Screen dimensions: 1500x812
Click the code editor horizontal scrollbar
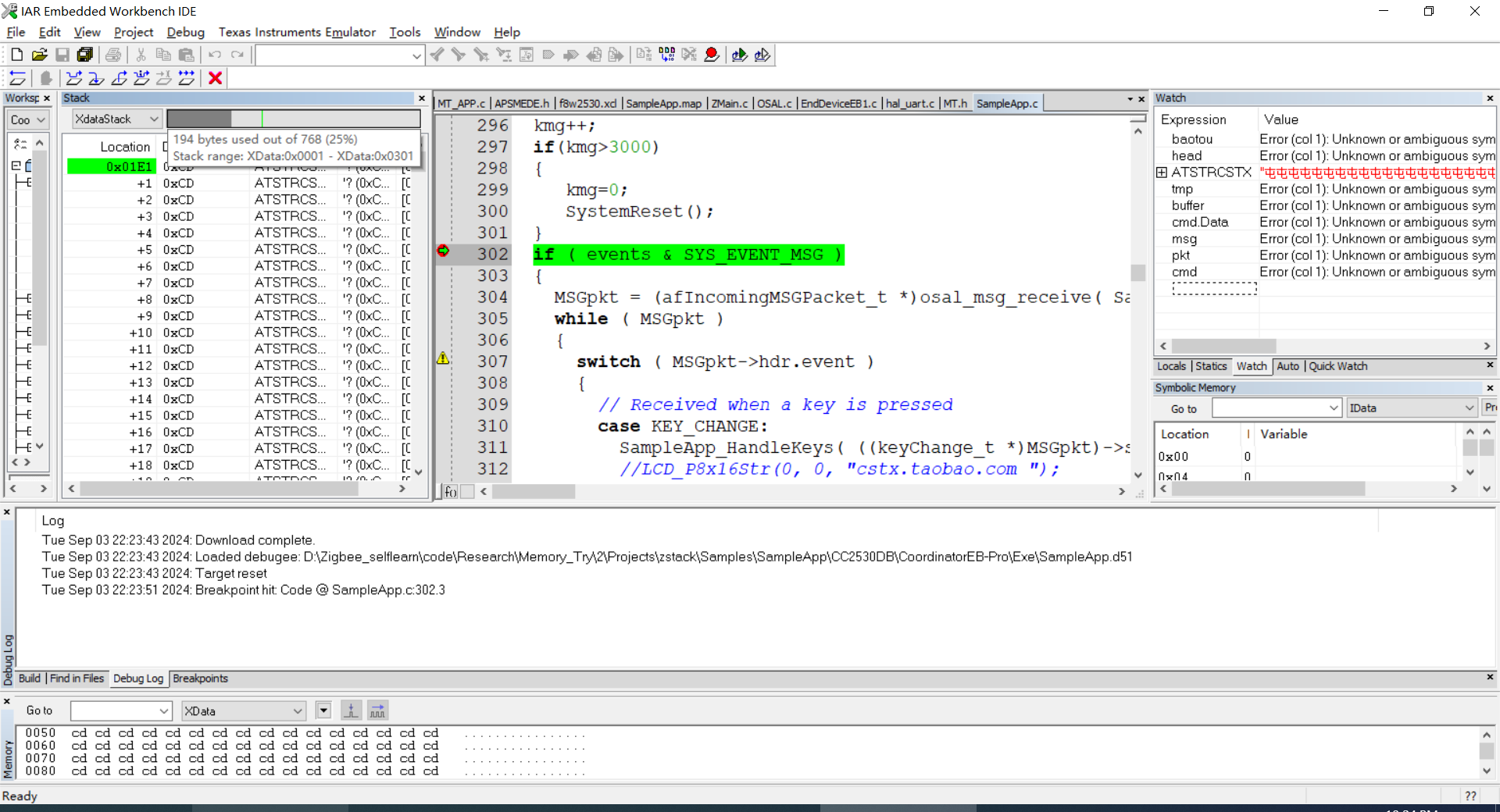pyautogui.click(x=802, y=491)
